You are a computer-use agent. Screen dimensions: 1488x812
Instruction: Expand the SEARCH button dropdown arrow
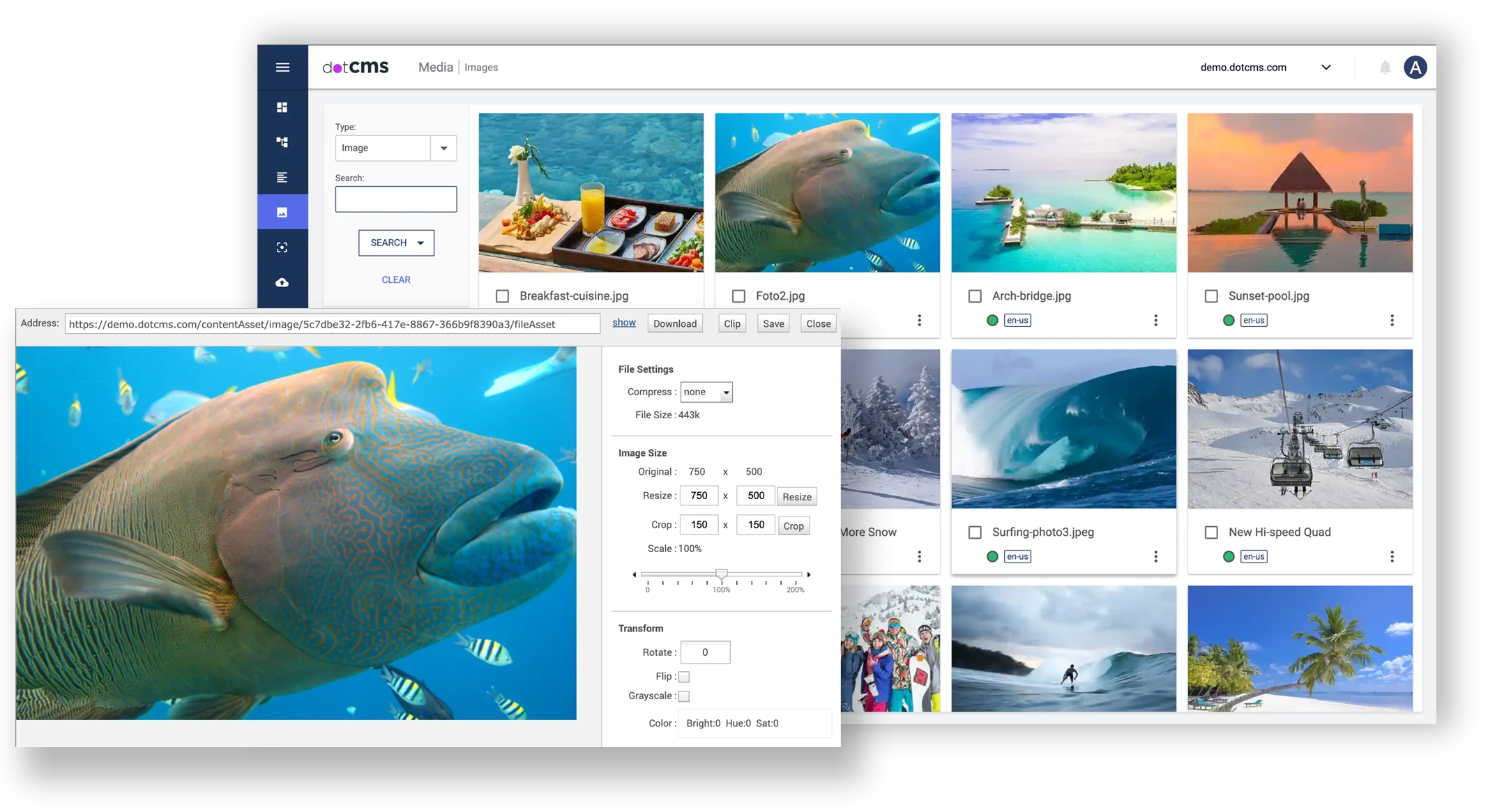[420, 243]
